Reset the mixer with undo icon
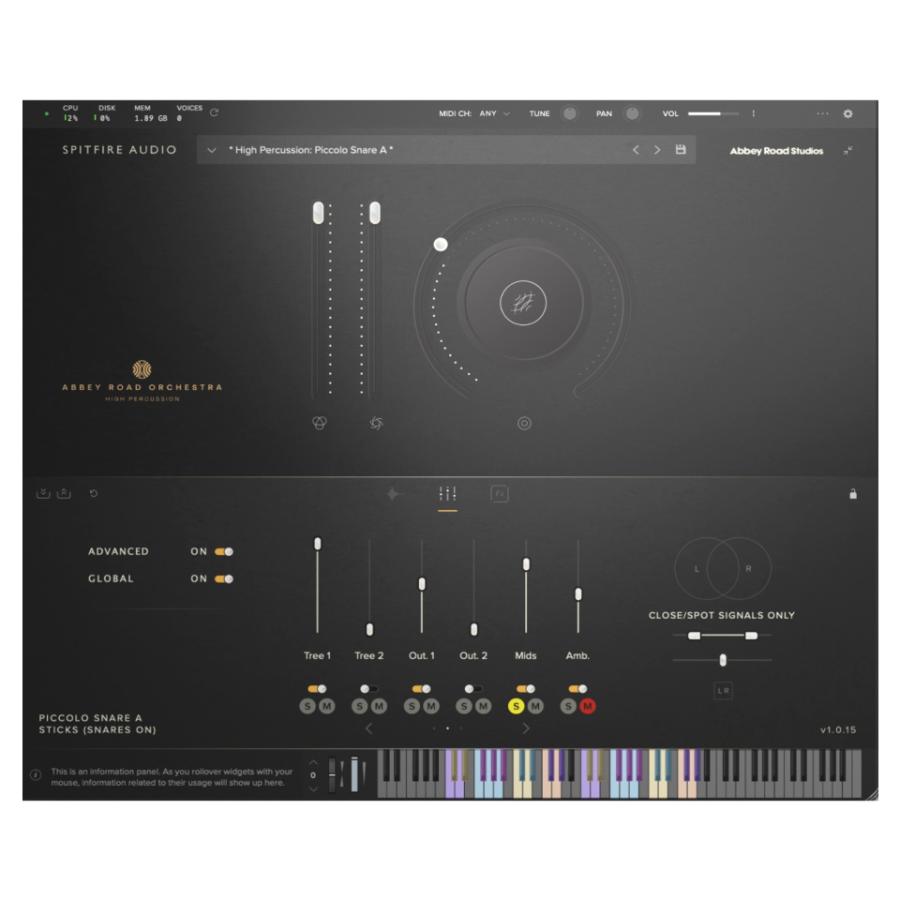This screenshot has width=900, height=900. point(94,493)
